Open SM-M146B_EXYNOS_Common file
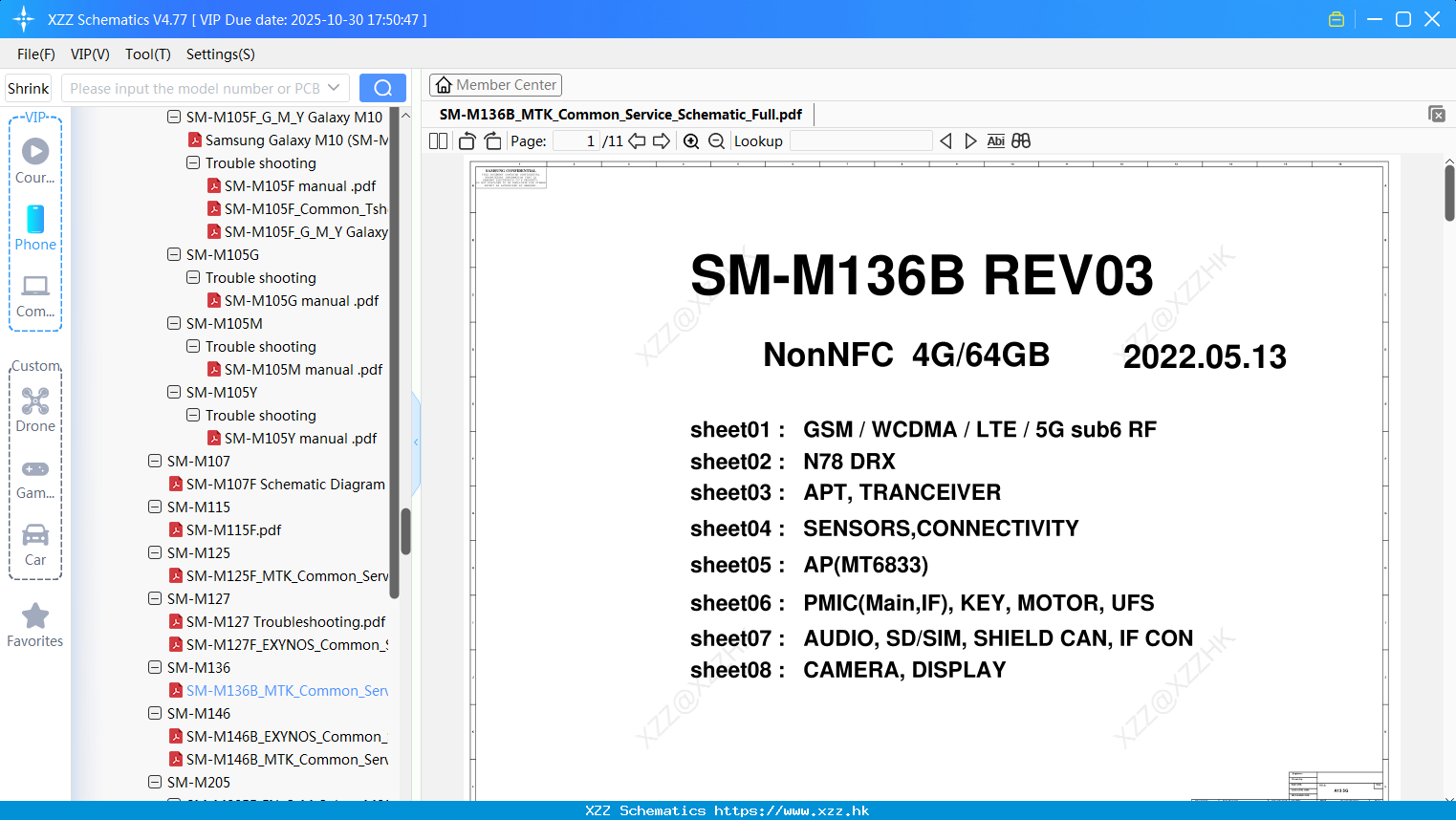 pyautogui.click(x=278, y=737)
